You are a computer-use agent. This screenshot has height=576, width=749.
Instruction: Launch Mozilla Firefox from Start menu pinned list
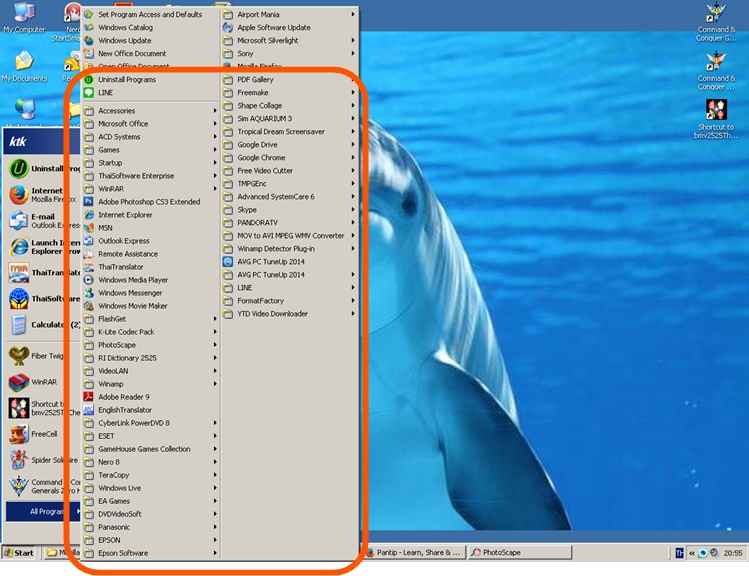[x=43, y=194]
